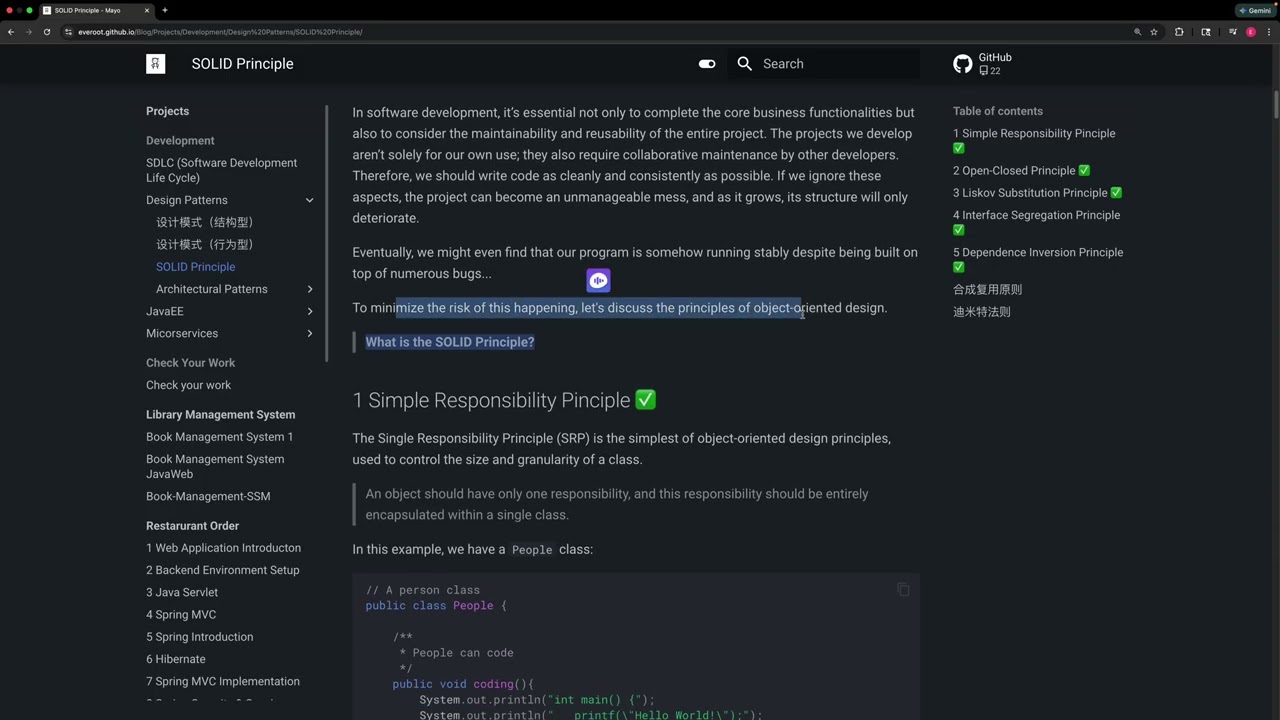Click the GitHub octocat icon

click(962, 64)
